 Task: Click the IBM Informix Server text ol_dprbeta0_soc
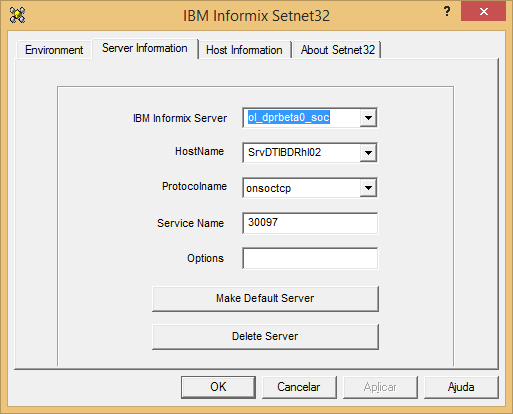289,117
